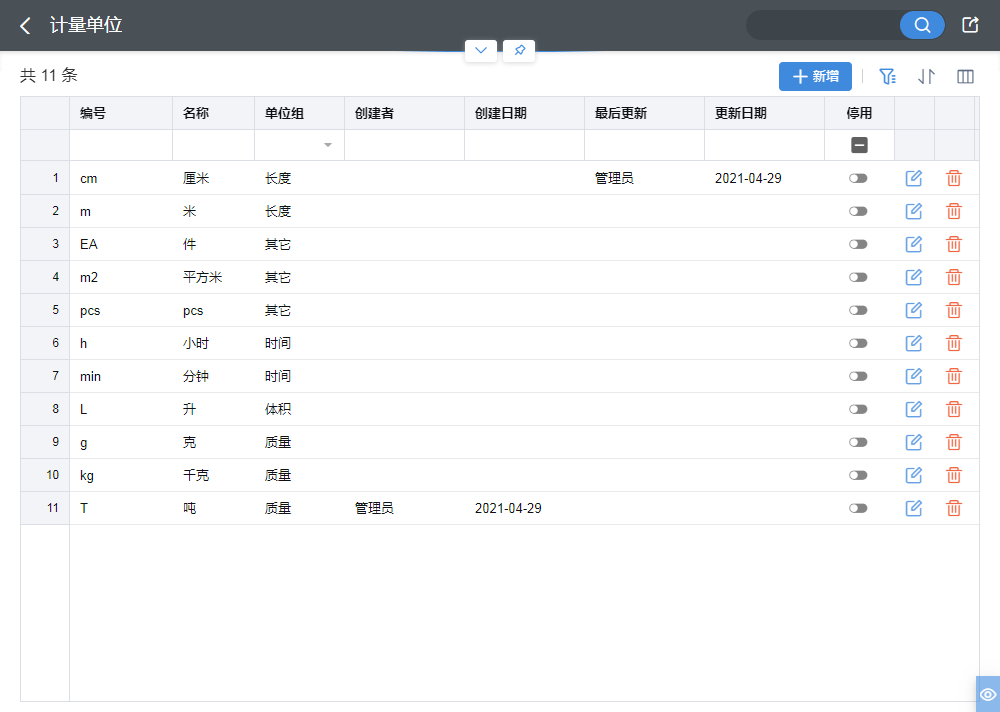This screenshot has height=712, width=1000.
Task: Edit the T (吨) row
Action: [914, 508]
